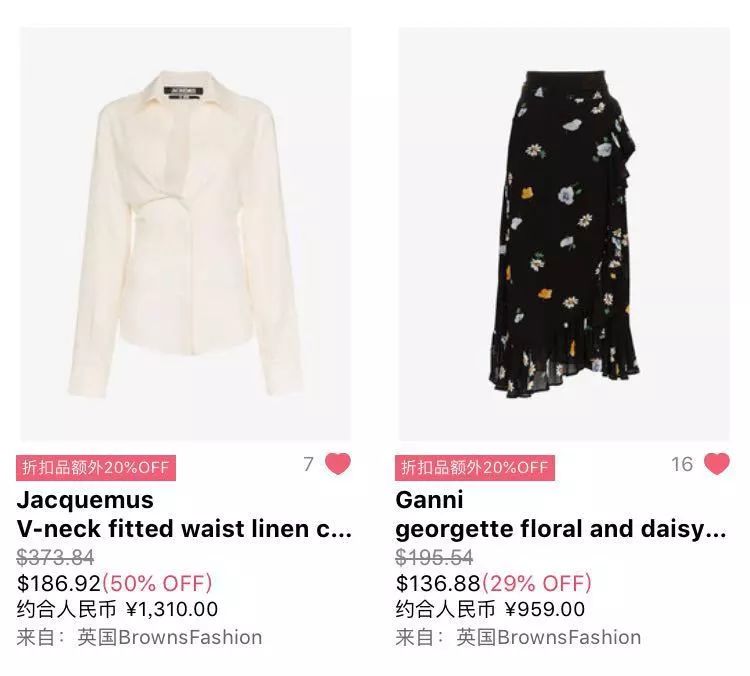The image size is (750, 676).
Task: Open georgette floral and daisy product title
Action: coord(561,529)
